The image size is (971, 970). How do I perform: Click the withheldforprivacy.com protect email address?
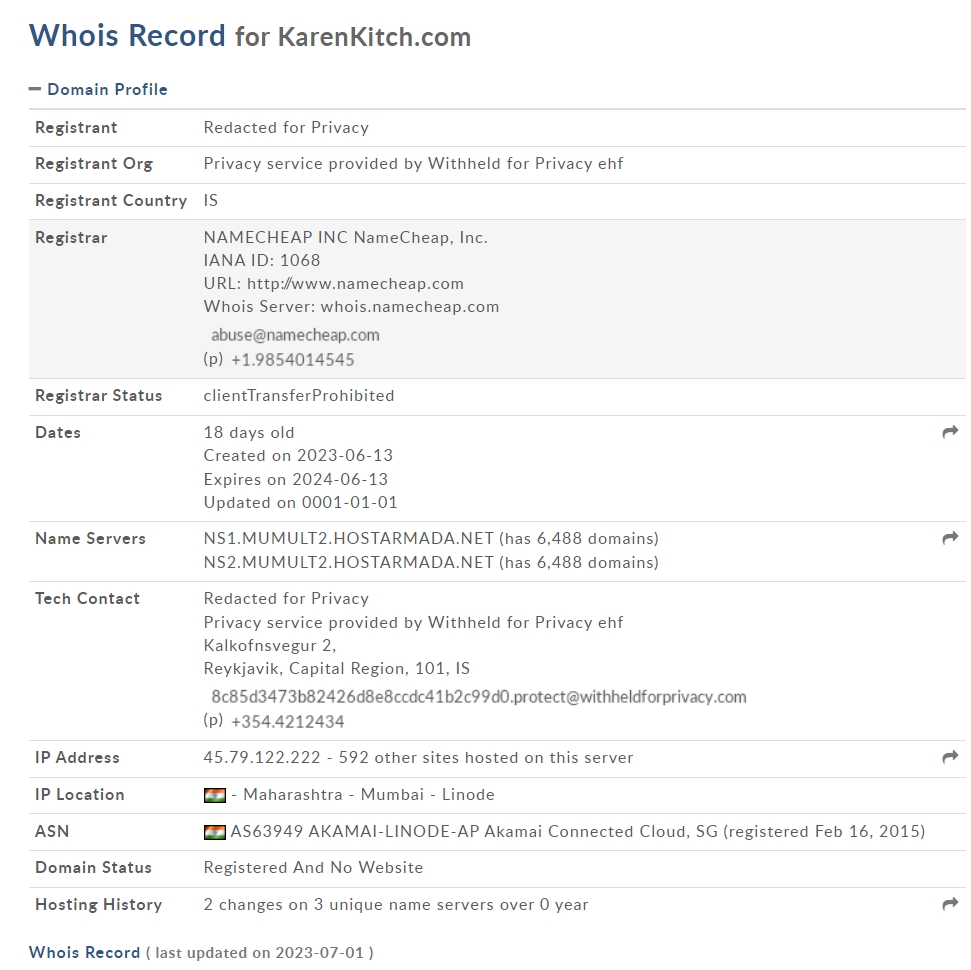pos(478,696)
